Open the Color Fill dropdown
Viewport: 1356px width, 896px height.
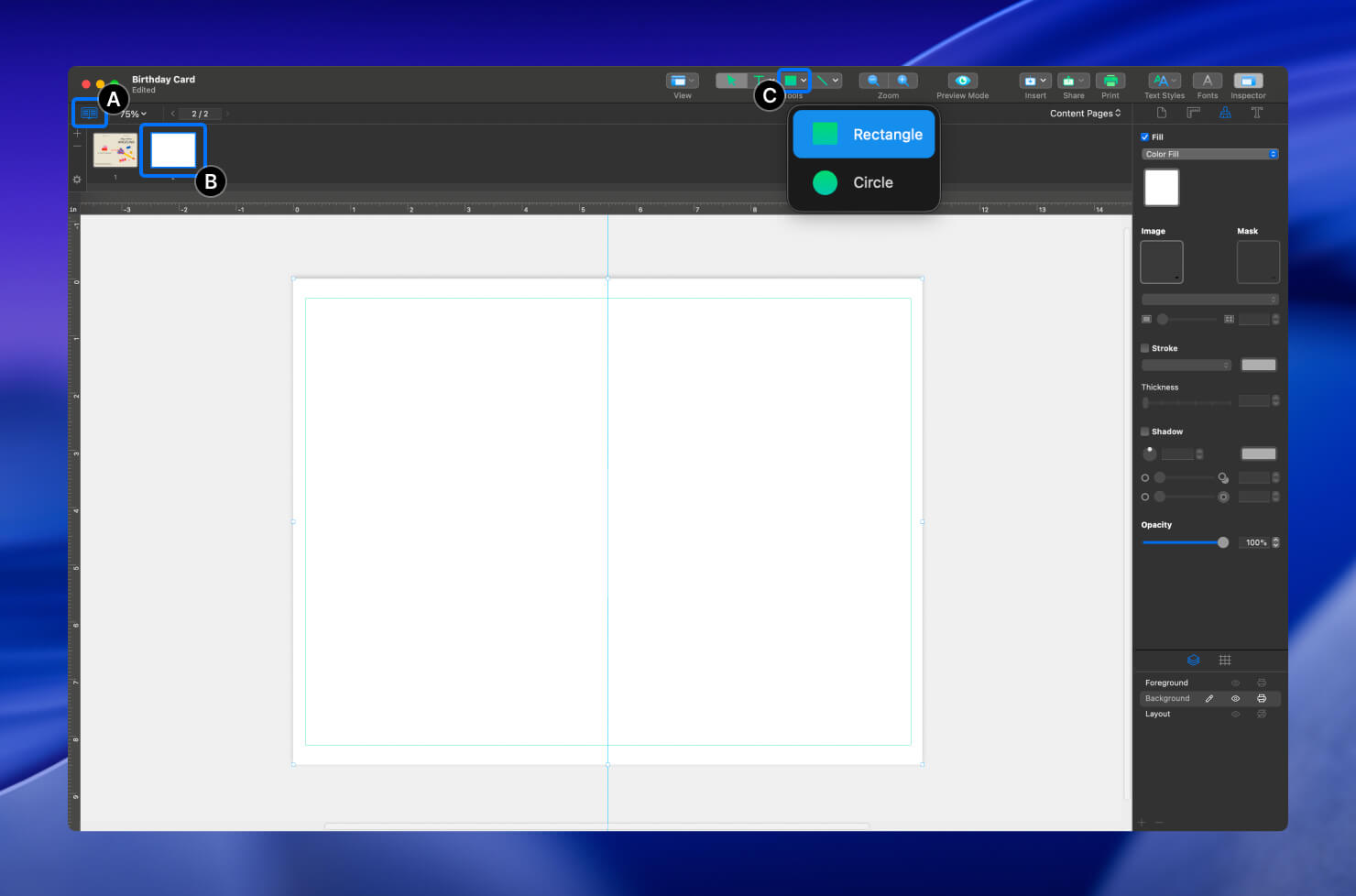click(x=1209, y=154)
